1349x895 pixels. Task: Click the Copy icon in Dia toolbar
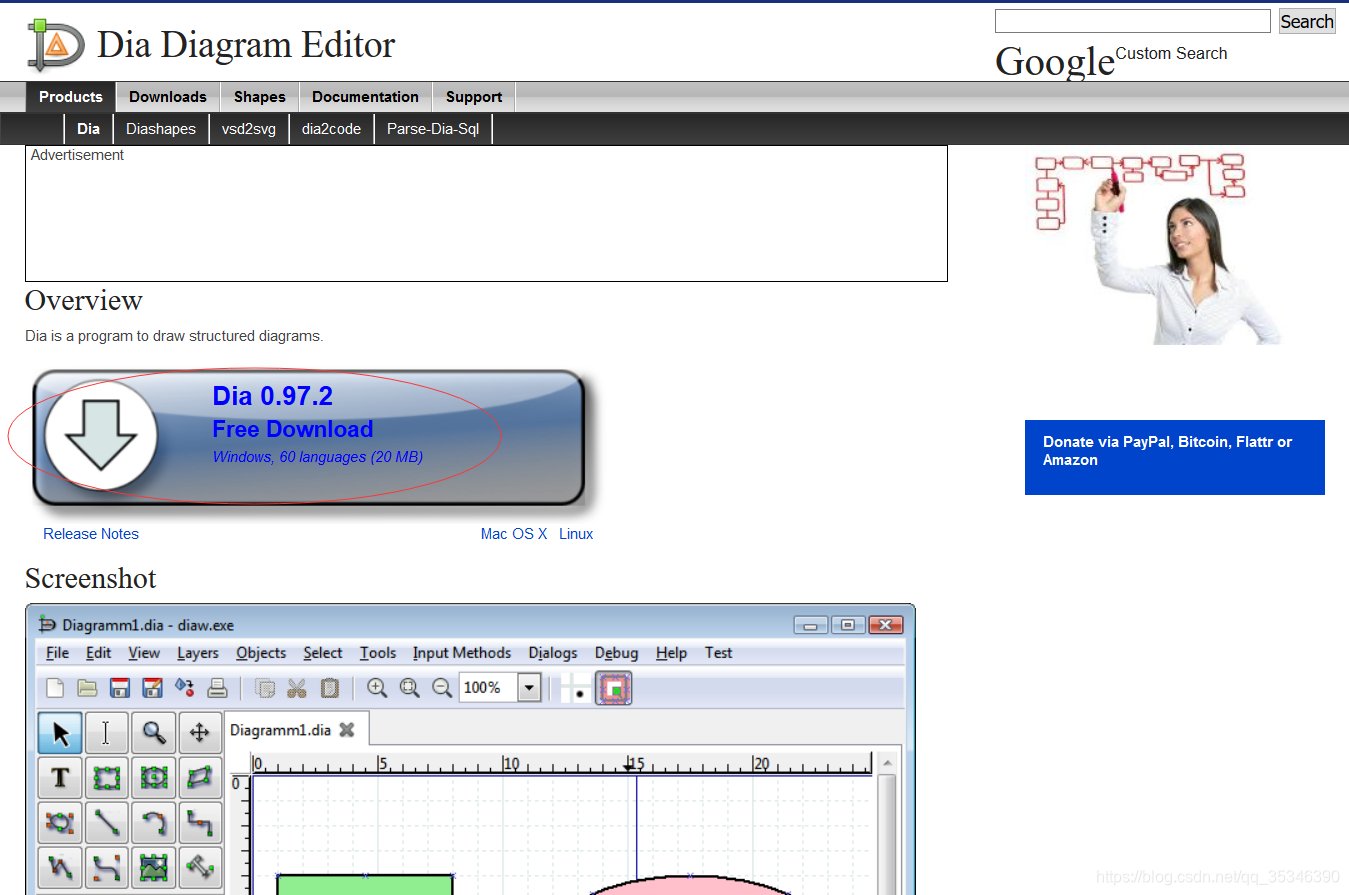[265, 688]
